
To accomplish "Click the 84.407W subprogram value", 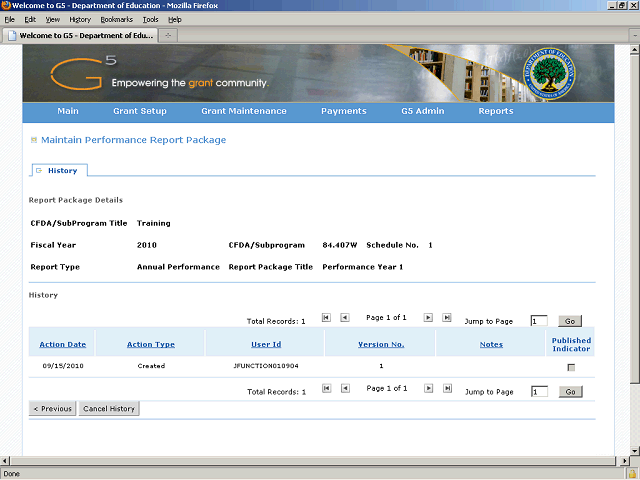I will pyautogui.click(x=340, y=245).
